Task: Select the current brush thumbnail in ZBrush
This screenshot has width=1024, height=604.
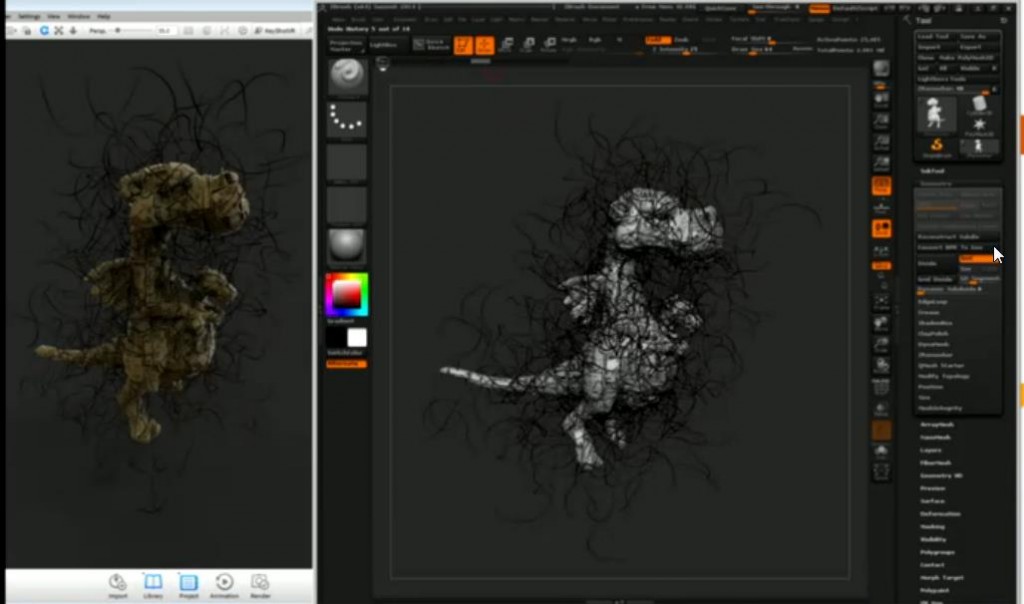Action: point(347,76)
